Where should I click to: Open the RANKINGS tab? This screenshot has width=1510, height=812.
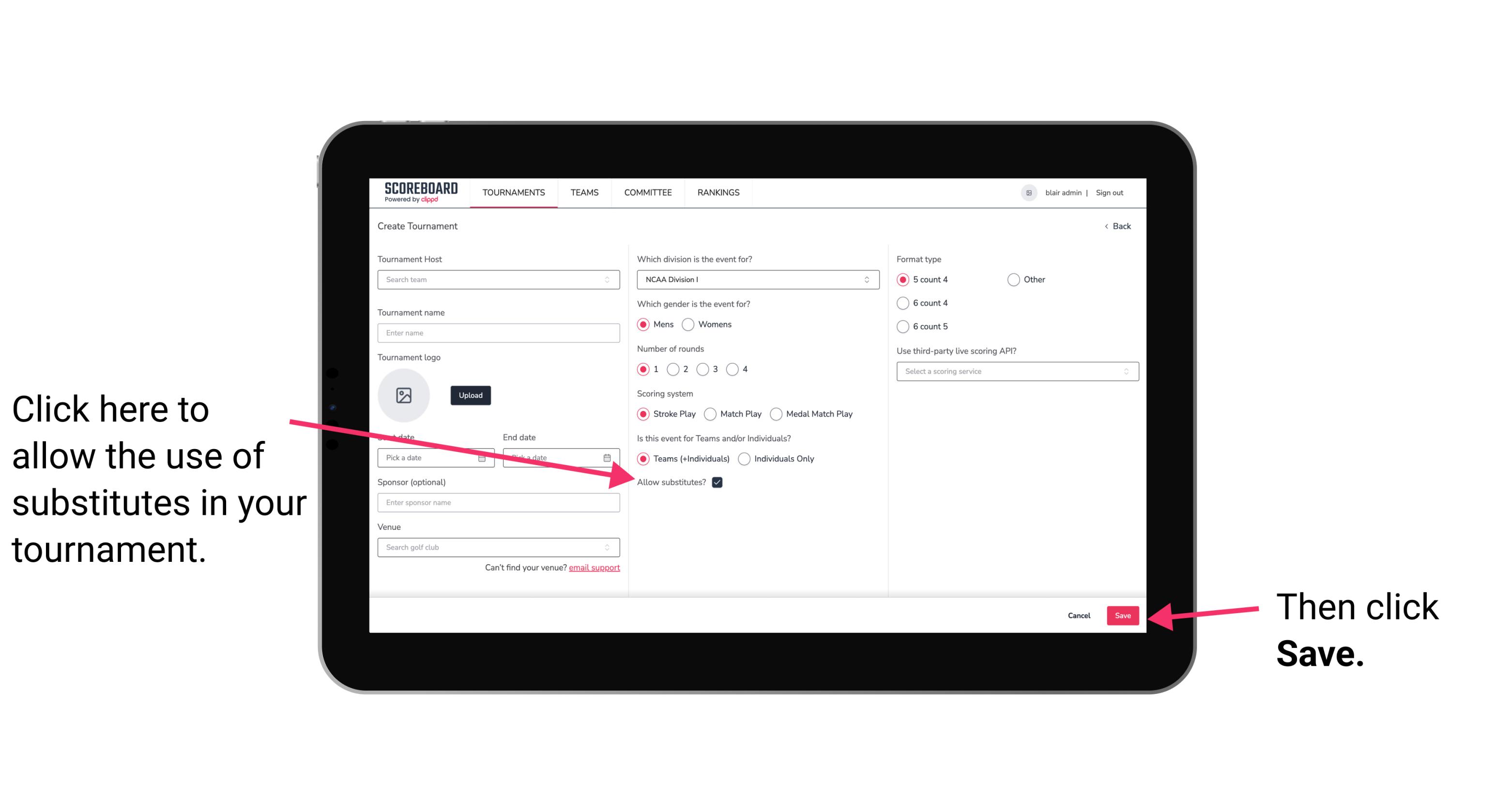coord(719,192)
